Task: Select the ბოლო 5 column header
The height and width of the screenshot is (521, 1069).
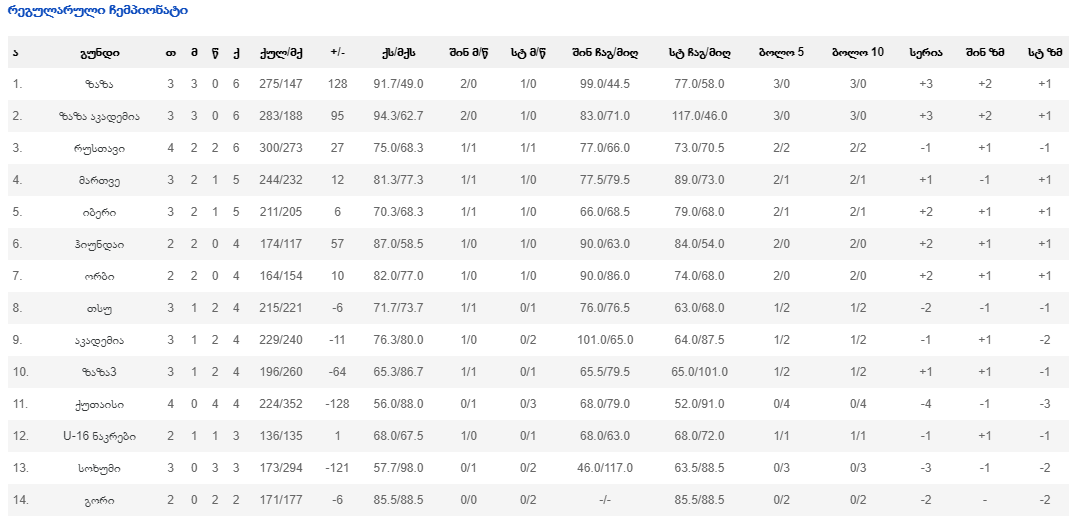Action: [x=781, y=52]
